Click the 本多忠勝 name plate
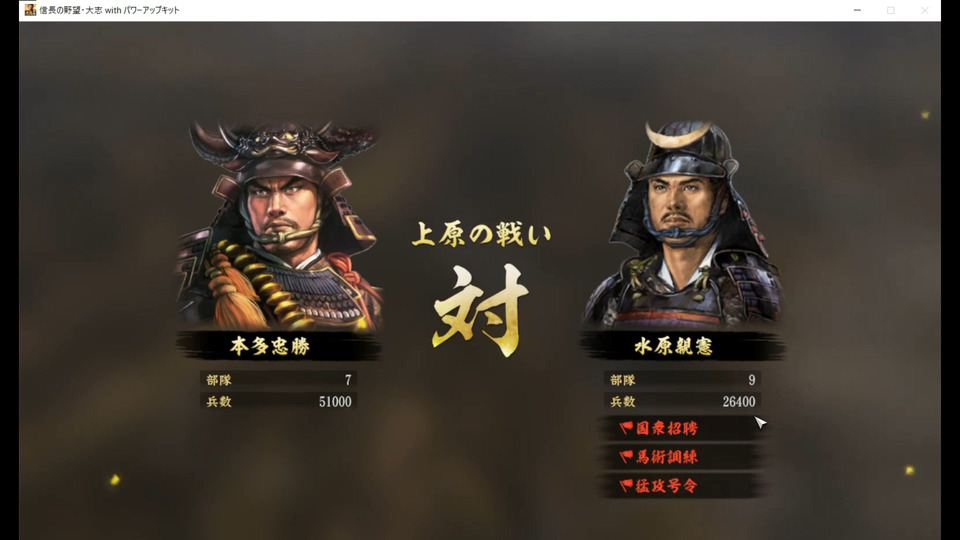This screenshot has width=960, height=540. tap(279, 346)
